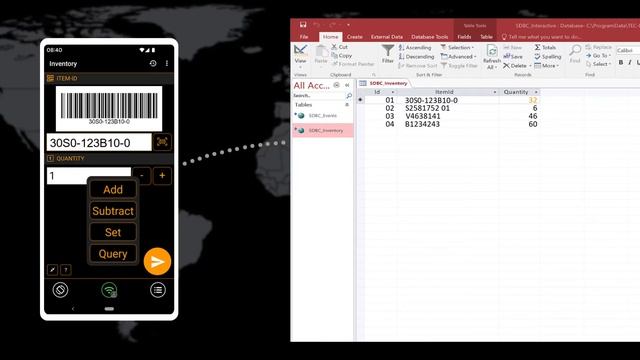This screenshot has height=360, width=640.
Task: Open the Calibri font name box
Action: tap(628, 51)
